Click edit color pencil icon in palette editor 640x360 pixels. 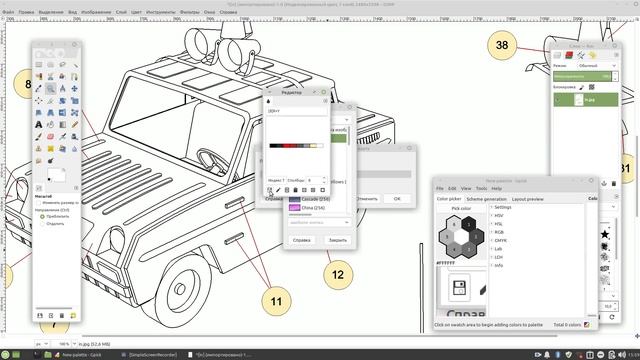click(x=278, y=190)
